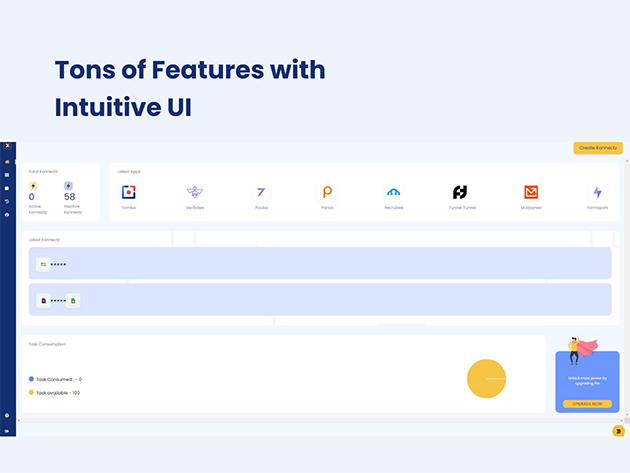Screen dimensions: 630x473
Task: Click the UPGRADE NOW button
Action: [x=587, y=404]
